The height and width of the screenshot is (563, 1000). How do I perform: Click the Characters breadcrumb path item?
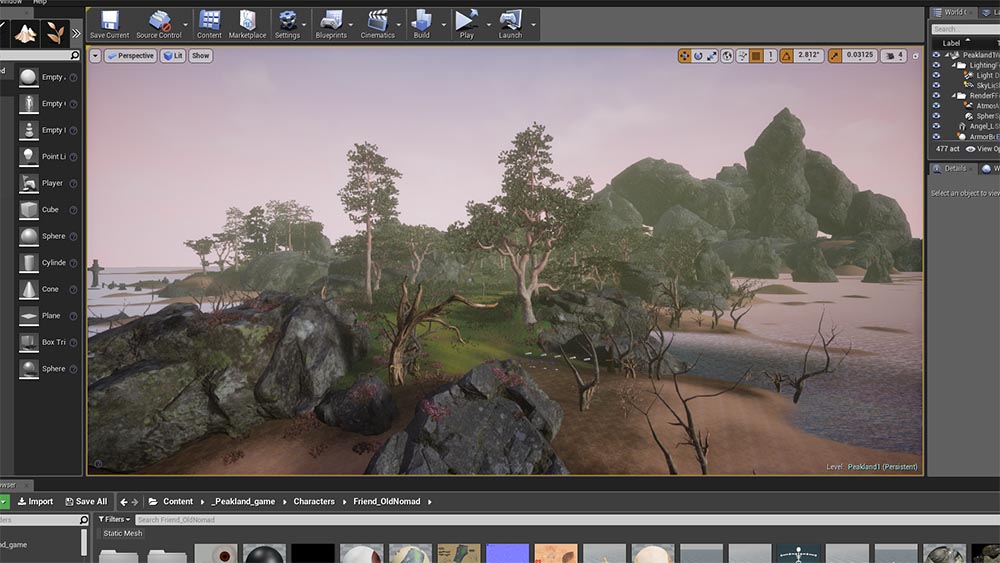(314, 502)
